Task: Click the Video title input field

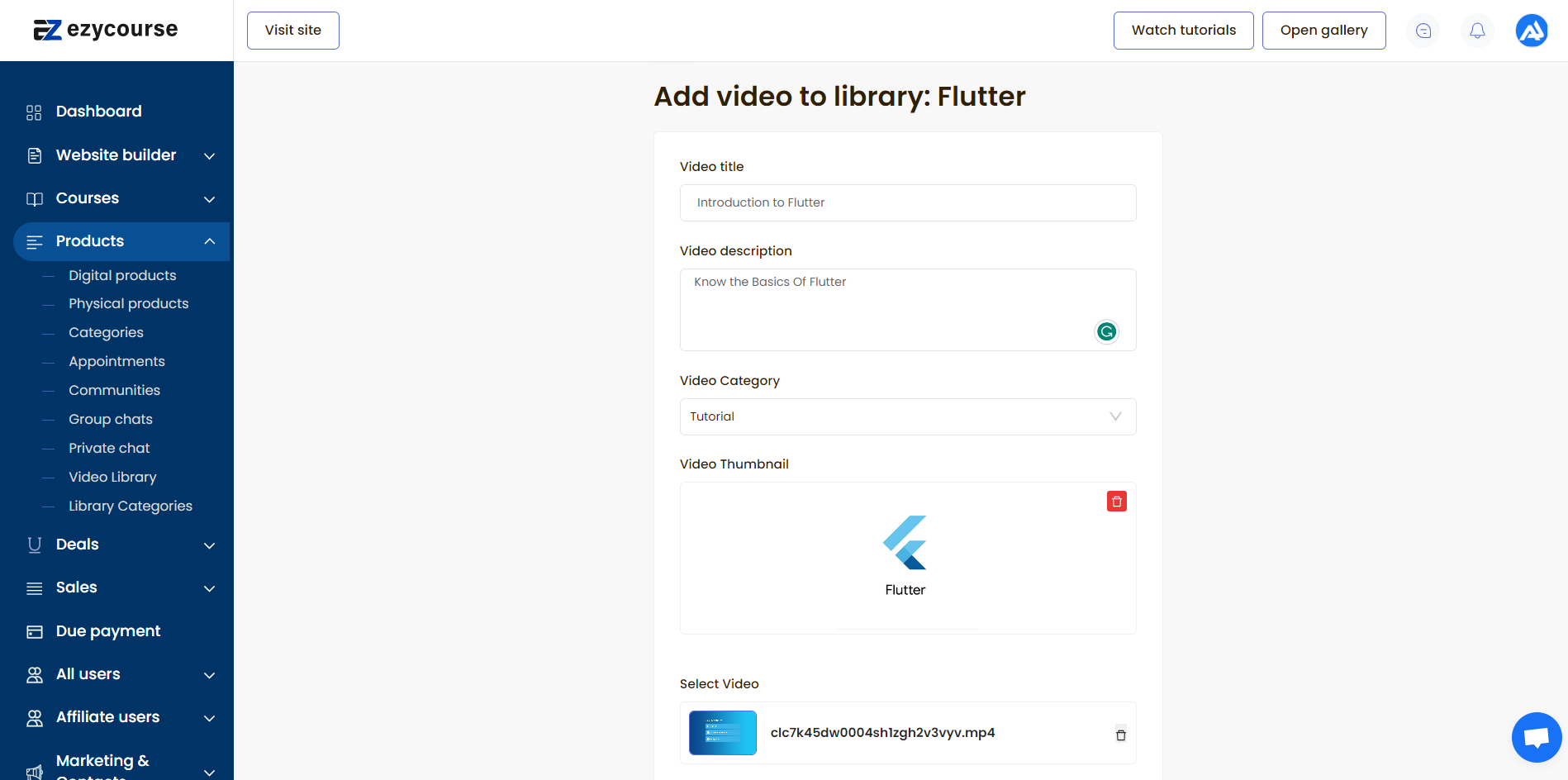Action: pyautogui.click(x=907, y=202)
